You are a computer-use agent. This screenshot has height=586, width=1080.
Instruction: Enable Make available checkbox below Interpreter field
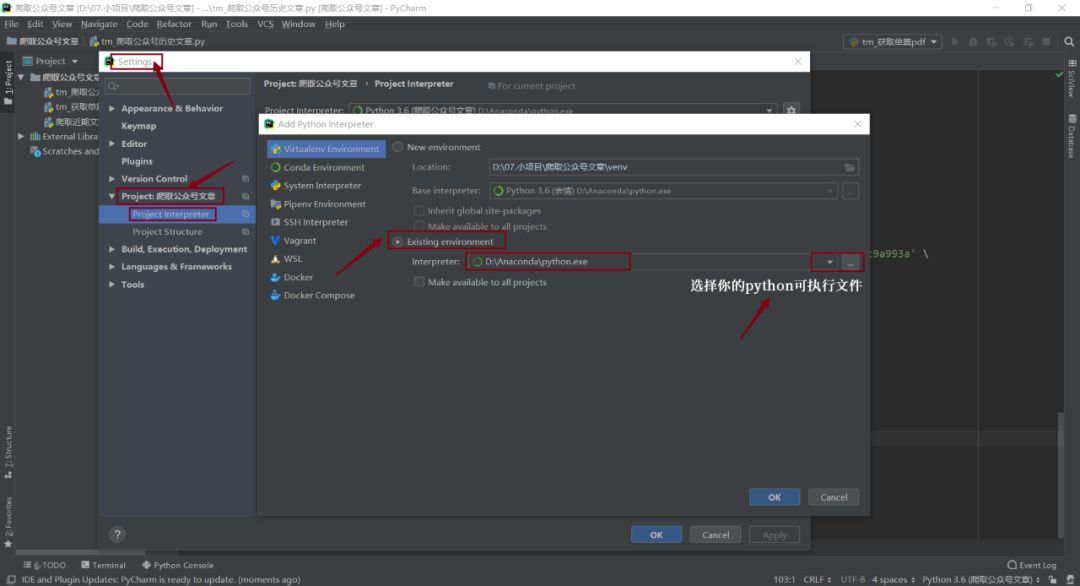tap(419, 282)
